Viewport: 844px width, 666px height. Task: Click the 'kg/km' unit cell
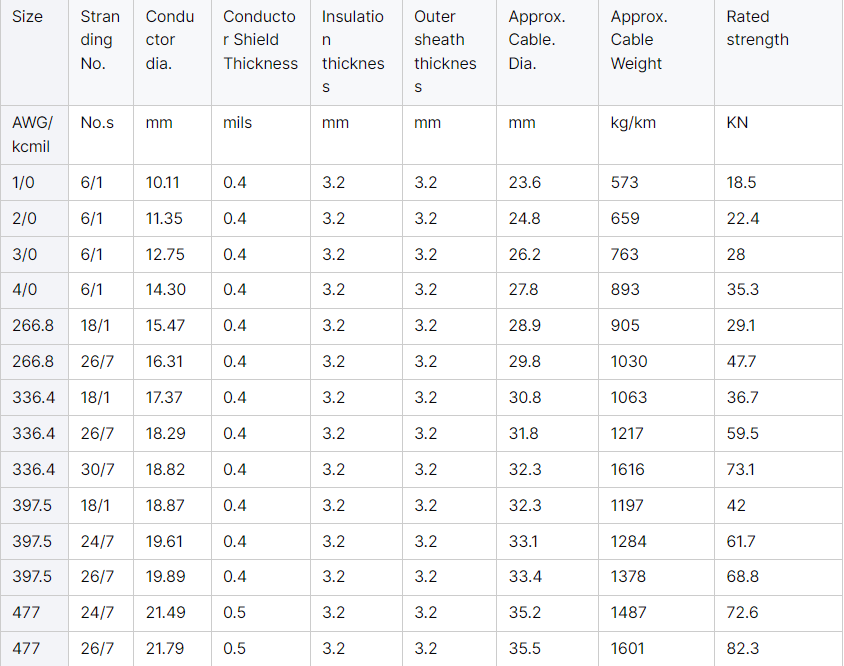click(633, 123)
